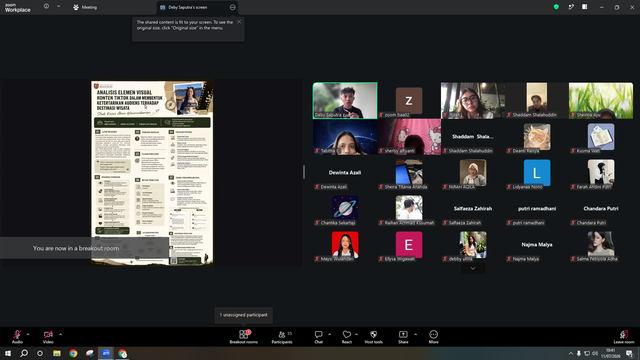Switch to the Meeting tab
The height and width of the screenshot is (360, 640).
(x=85, y=7)
